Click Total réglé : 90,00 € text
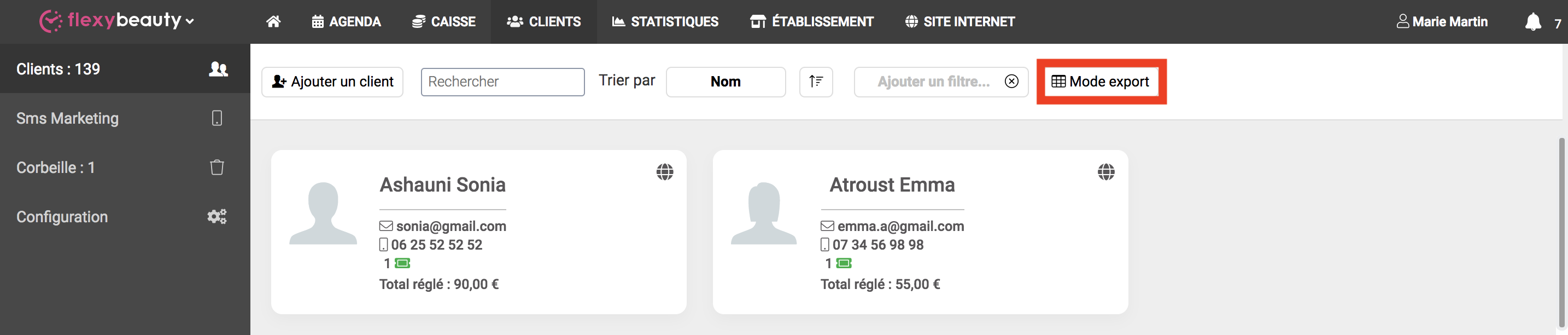Viewport: 1568px width, 335px height. pyautogui.click(x=439, y=285)
